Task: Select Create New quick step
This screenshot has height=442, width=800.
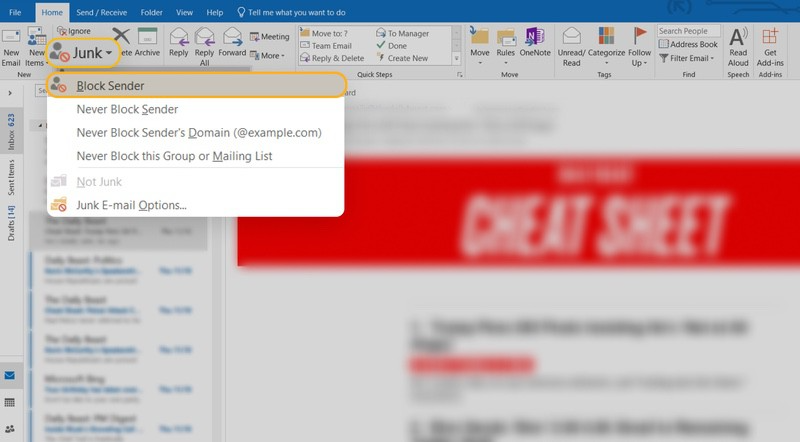Action: pos(403,58)
